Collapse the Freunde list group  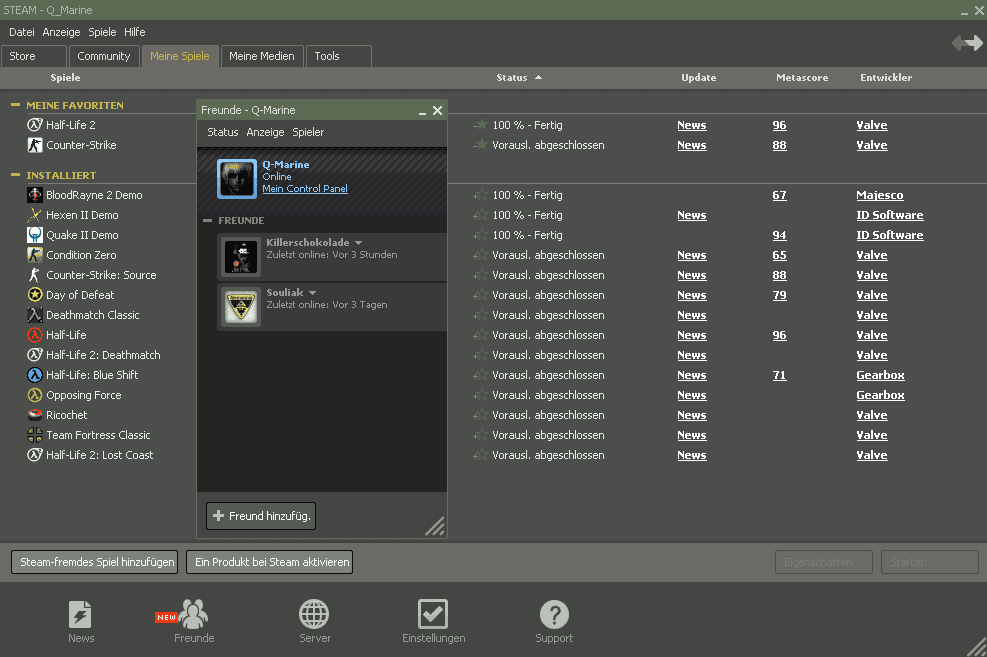click(x=208, y=220)
